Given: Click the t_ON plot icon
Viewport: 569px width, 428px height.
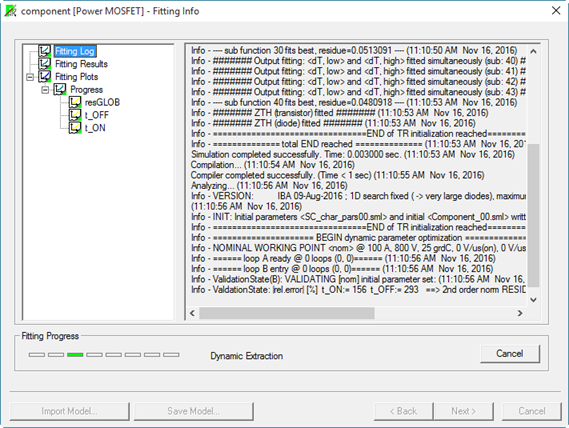Looking at the screenshot, I should (x=75, y=128).
